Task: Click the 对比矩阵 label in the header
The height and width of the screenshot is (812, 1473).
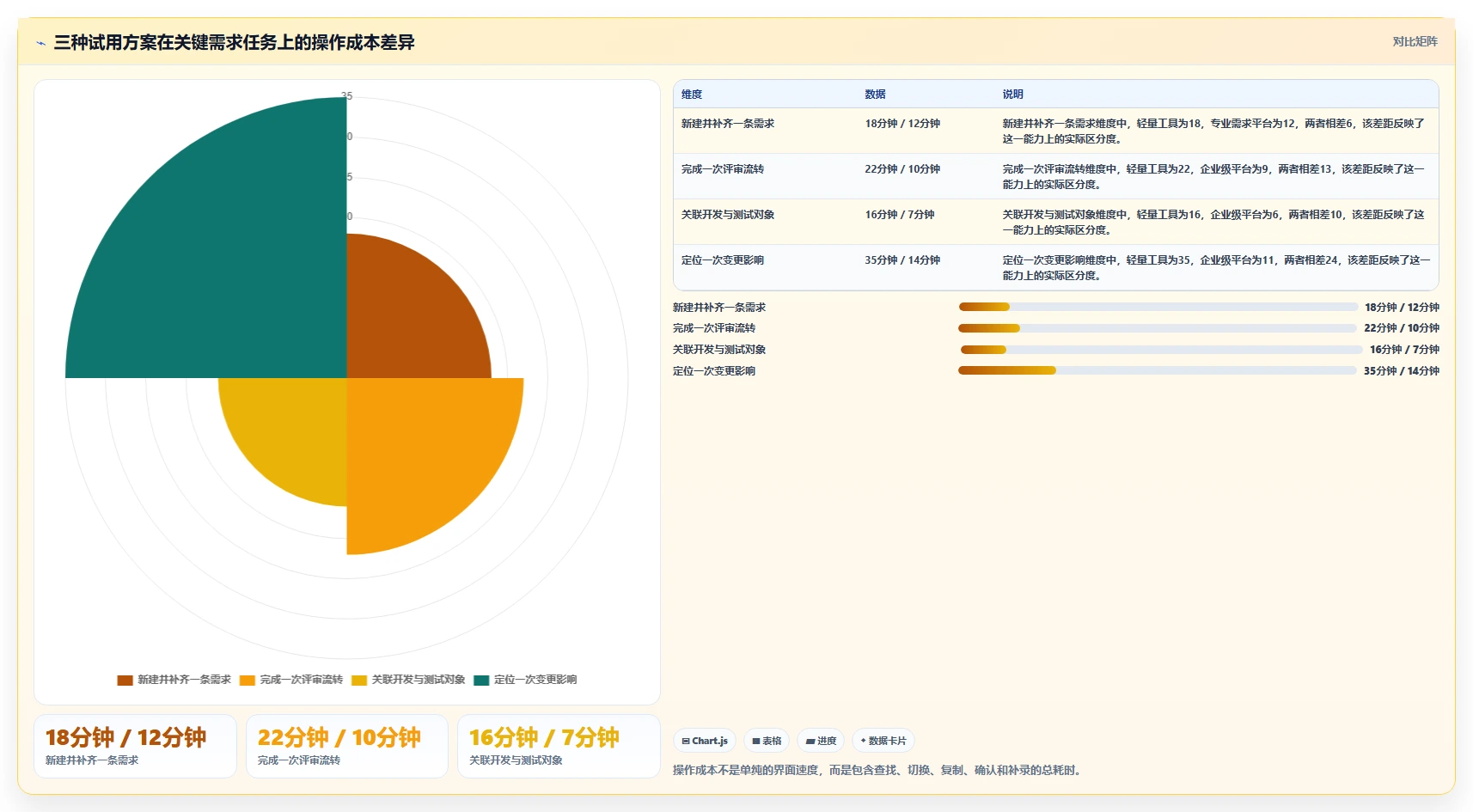Action: point(1415,41)
